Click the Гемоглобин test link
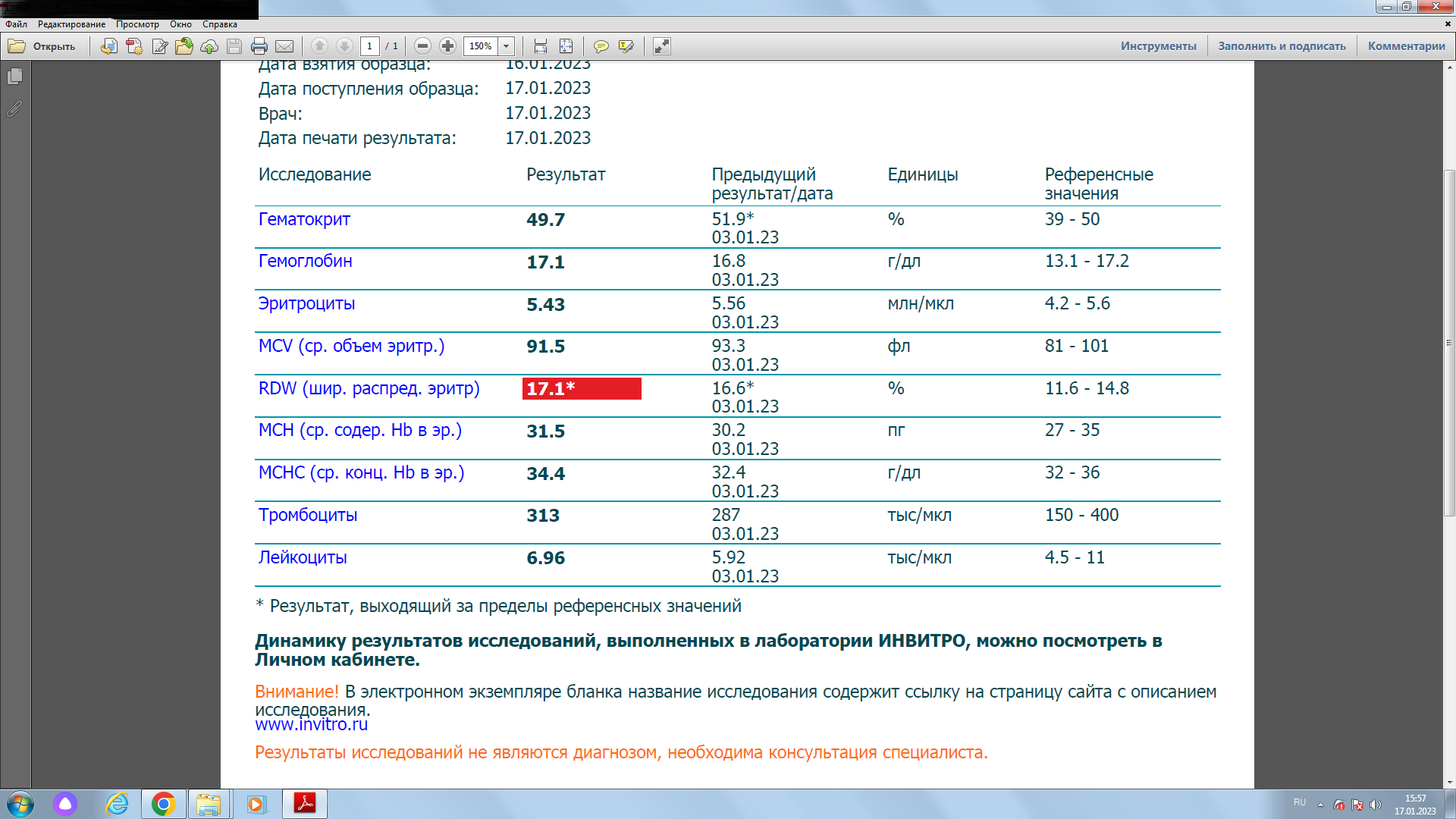The image size is (1456, 819). tap(305, 262)
